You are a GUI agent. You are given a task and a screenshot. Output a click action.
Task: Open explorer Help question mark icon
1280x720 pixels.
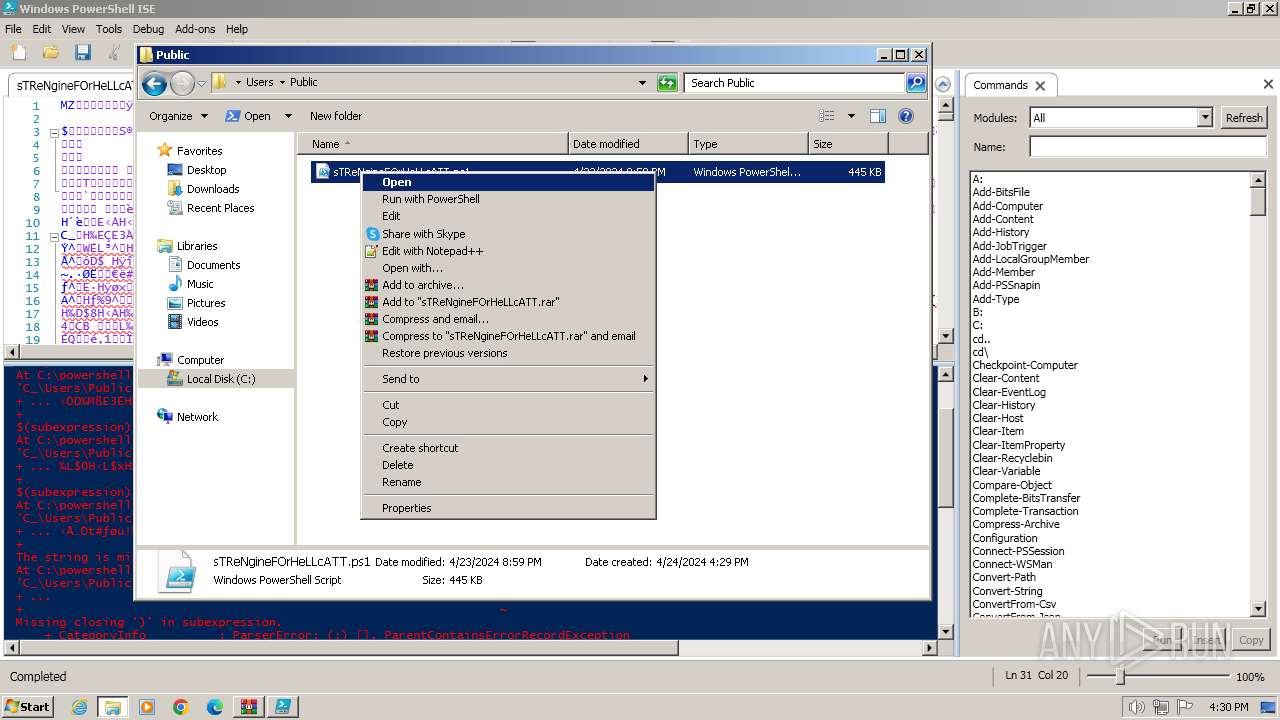pyautogui.click(x=906, y=116)
